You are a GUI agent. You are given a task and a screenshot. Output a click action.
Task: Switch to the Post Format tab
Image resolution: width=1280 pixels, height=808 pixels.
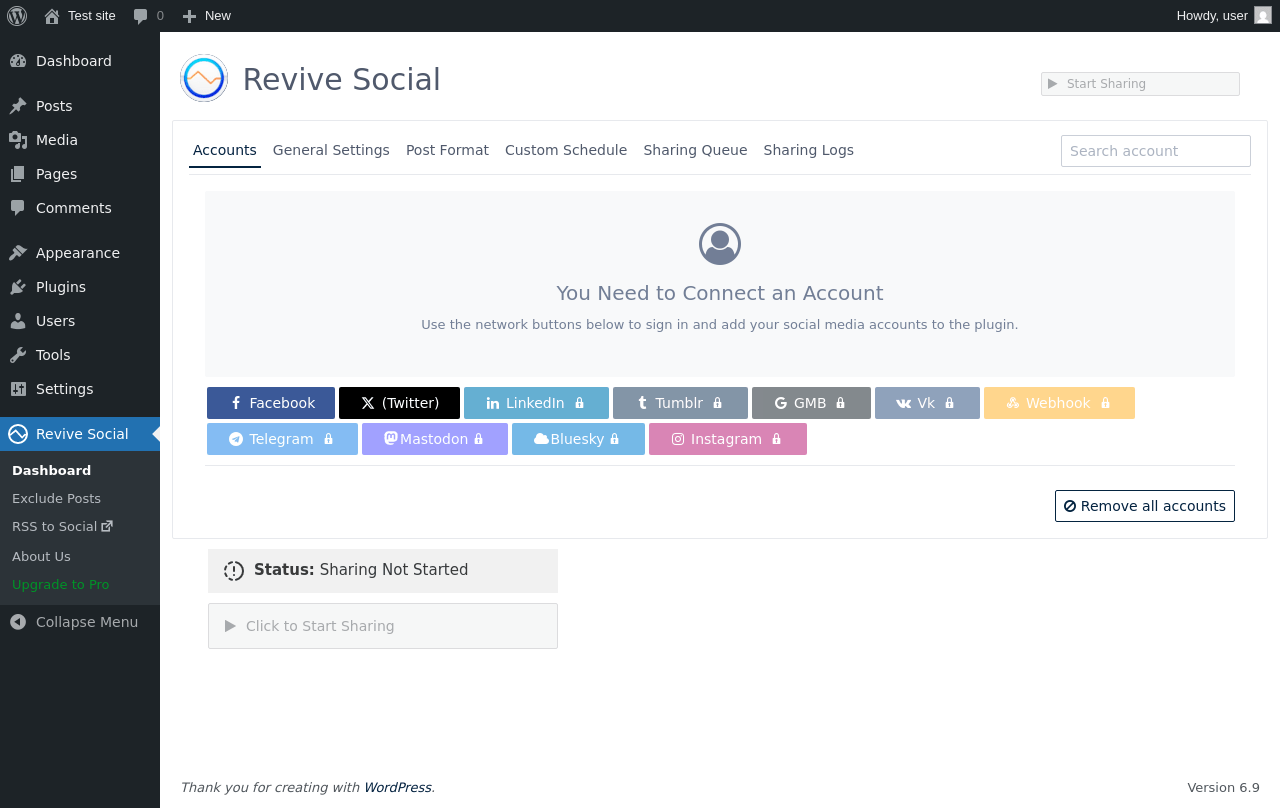coord(447,150)
